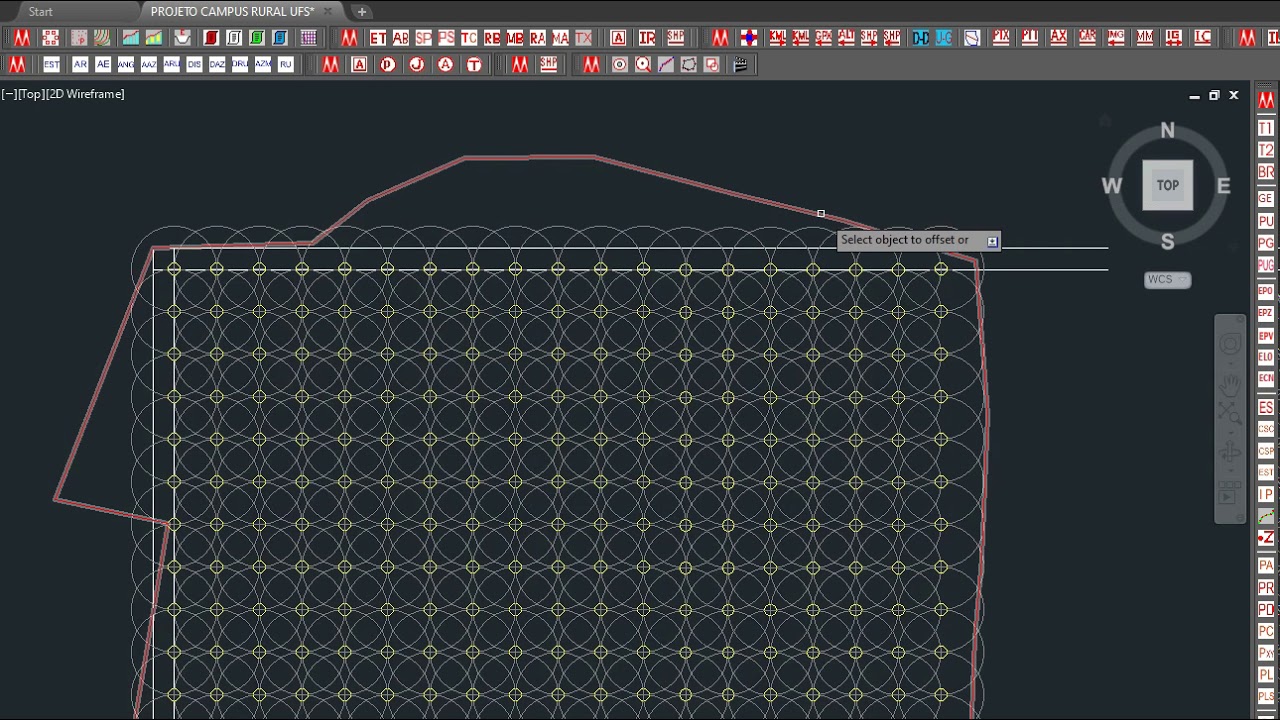1280x720 pixels.
Task: Open a new drawing tab with plus
Action: coord(362,12)
